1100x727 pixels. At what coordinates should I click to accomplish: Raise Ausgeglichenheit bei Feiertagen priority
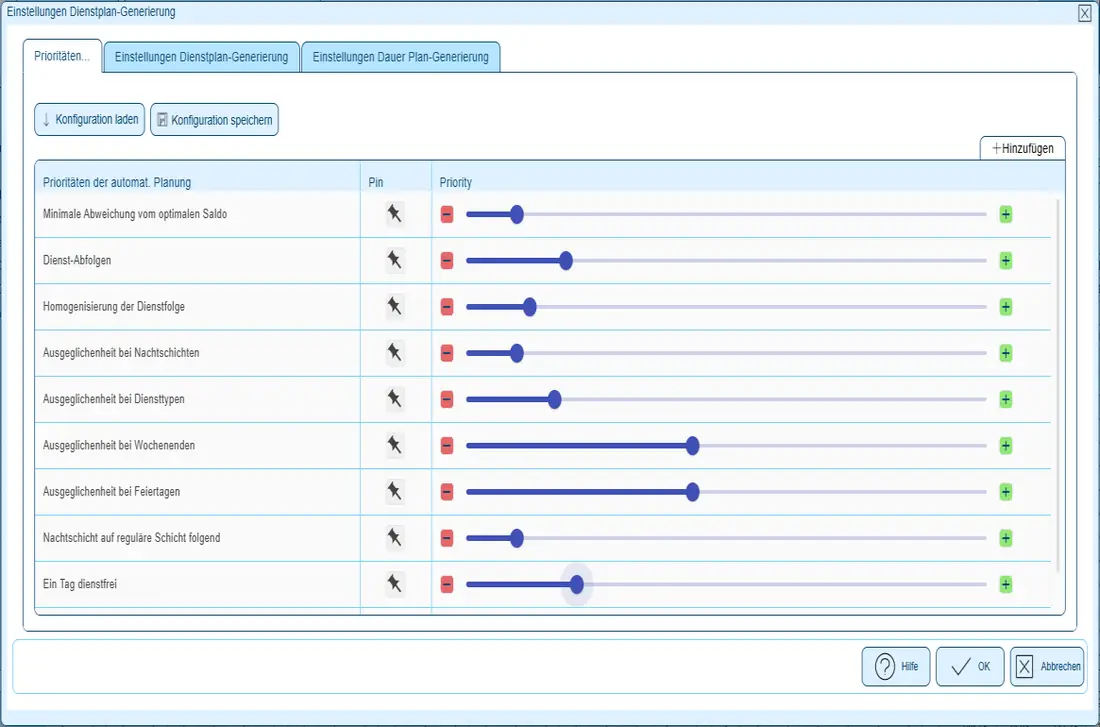point(1005,493)
